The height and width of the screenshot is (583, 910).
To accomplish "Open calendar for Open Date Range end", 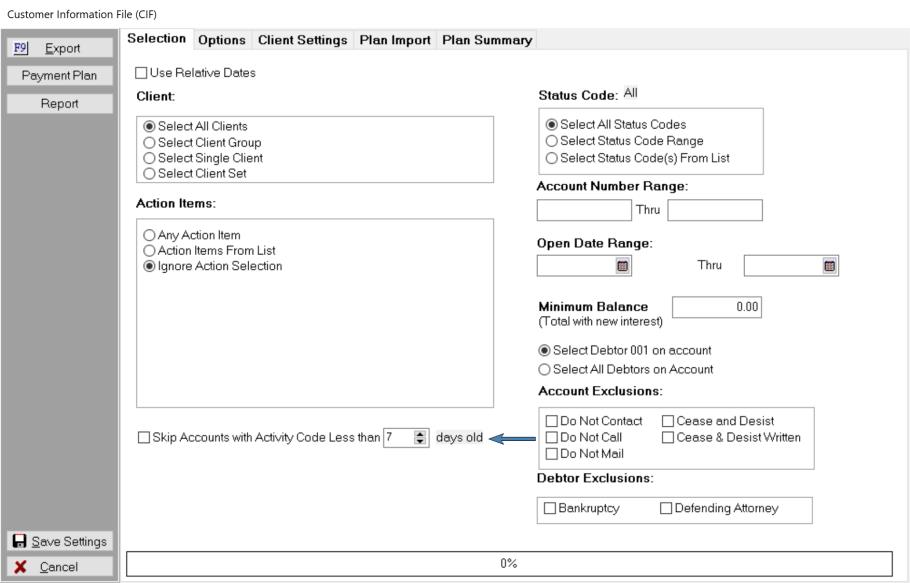I will [x=829, y=266].
